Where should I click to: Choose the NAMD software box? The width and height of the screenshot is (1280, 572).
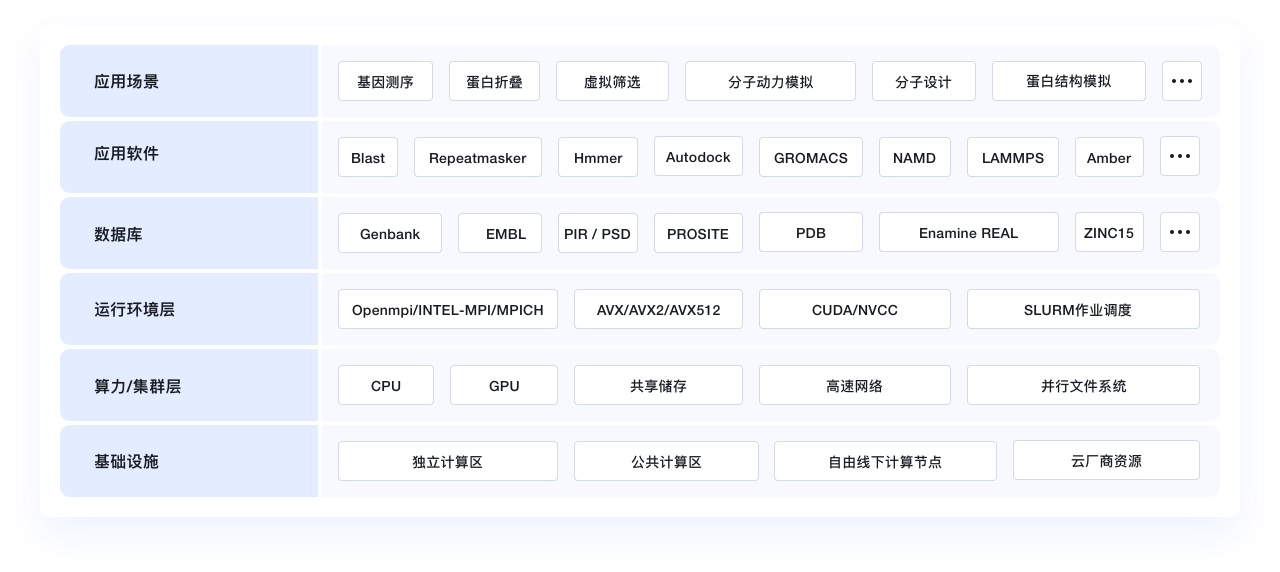click(915, 157)
